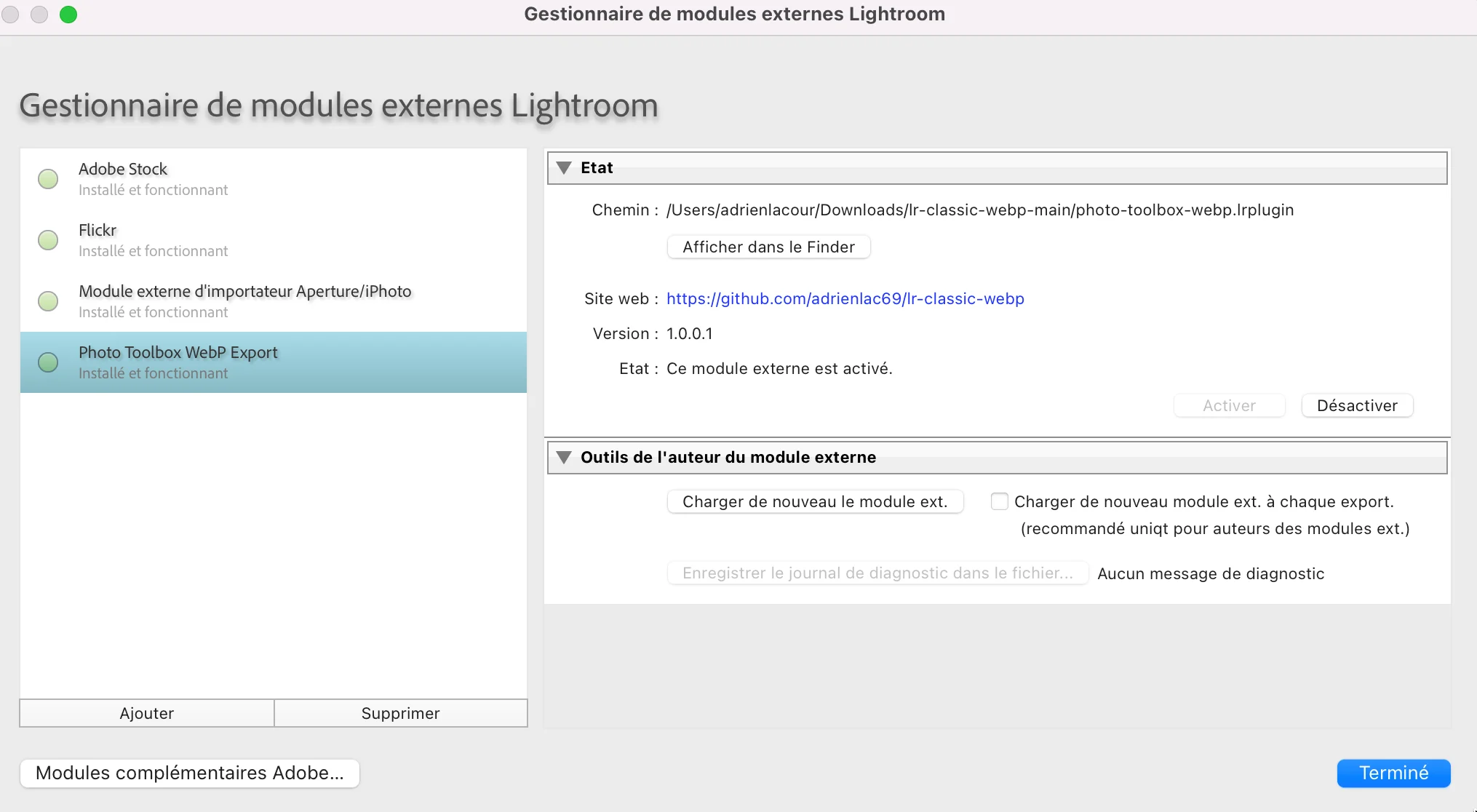Screen dimensions: 1477x812
Task: Close the manager with Terminé
Action: click(x=1393, y=773)
